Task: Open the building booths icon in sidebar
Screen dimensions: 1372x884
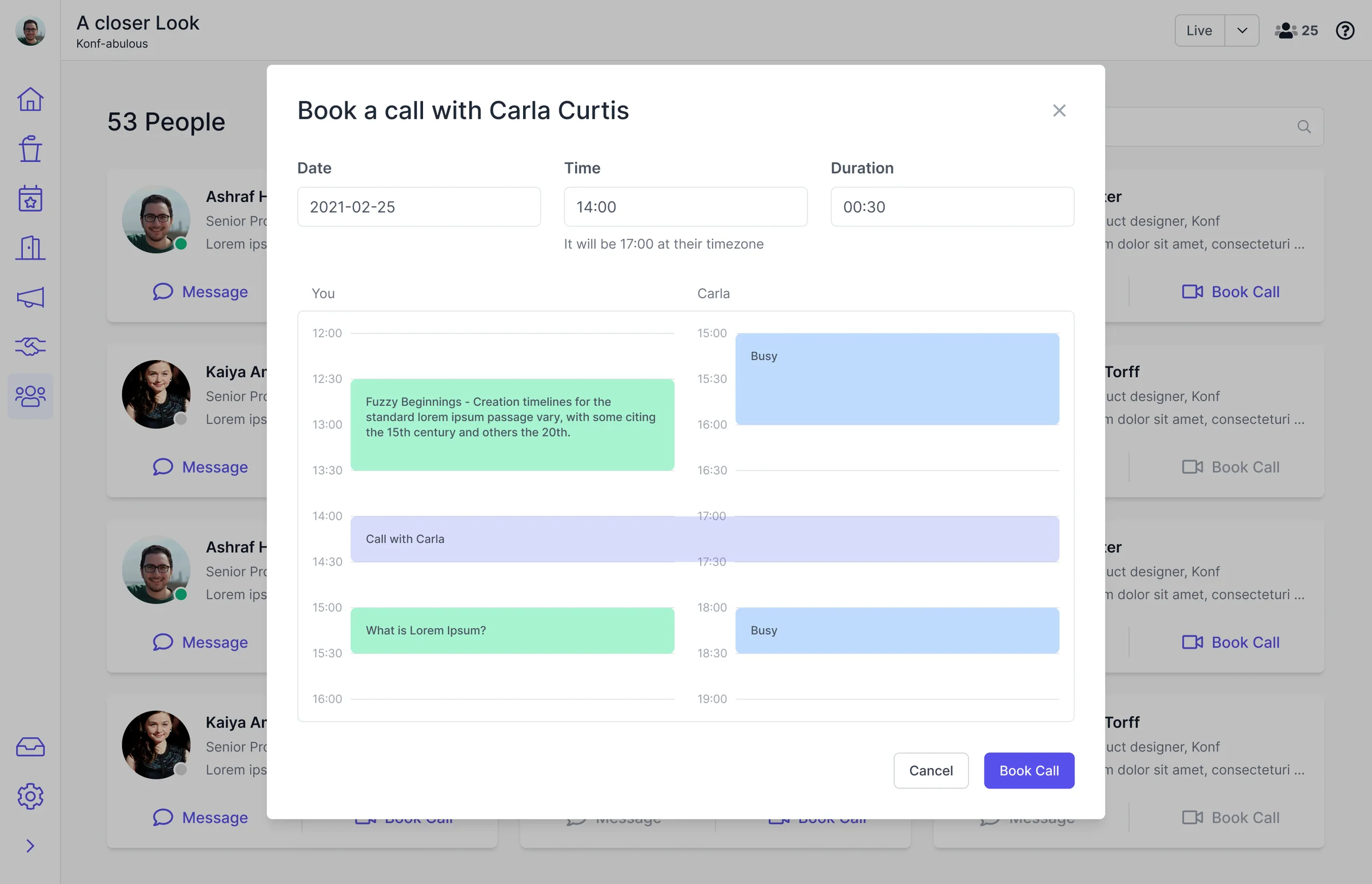Action: coord(30,248)
